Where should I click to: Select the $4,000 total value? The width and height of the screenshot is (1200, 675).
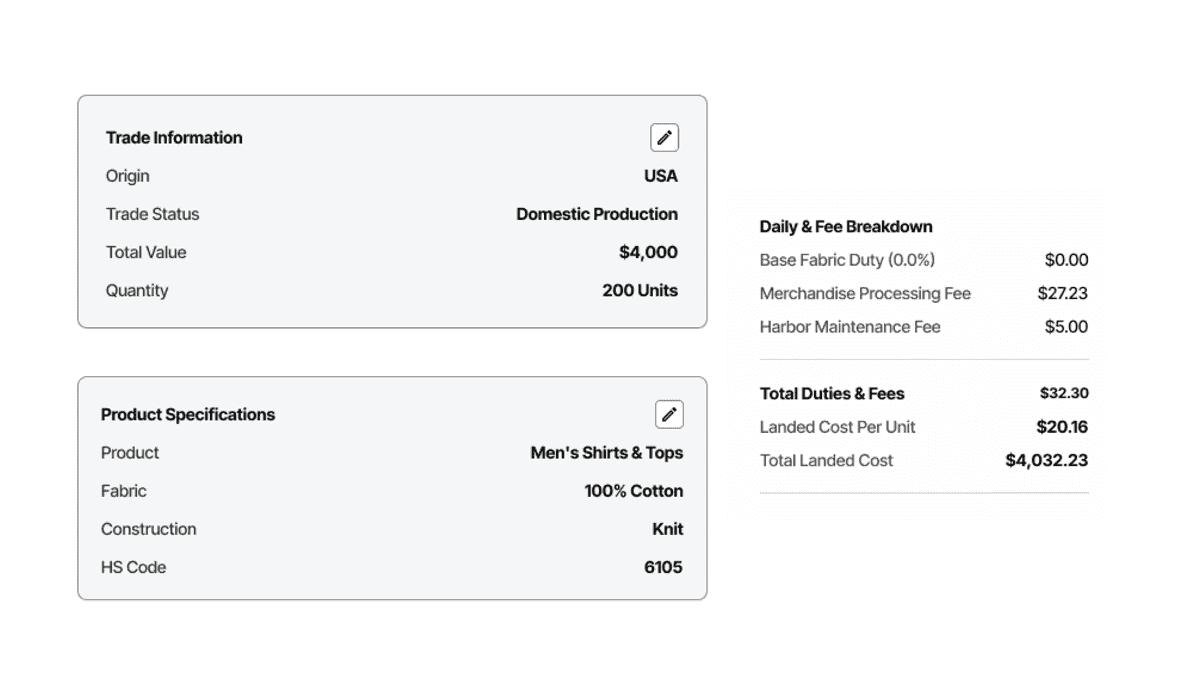coord(648,252)
